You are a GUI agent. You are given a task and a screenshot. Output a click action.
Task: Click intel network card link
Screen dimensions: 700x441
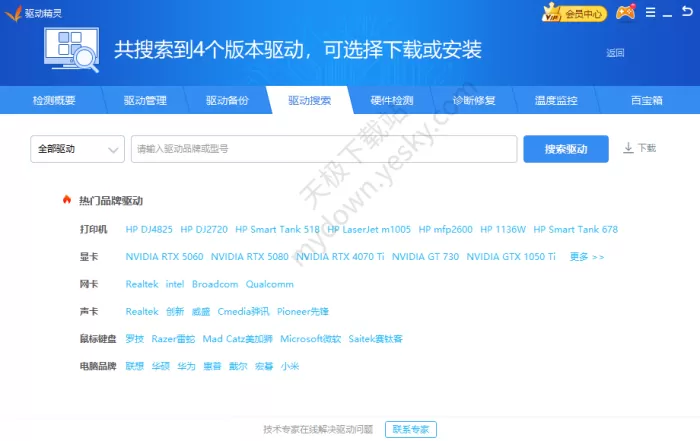pos(175,284)
